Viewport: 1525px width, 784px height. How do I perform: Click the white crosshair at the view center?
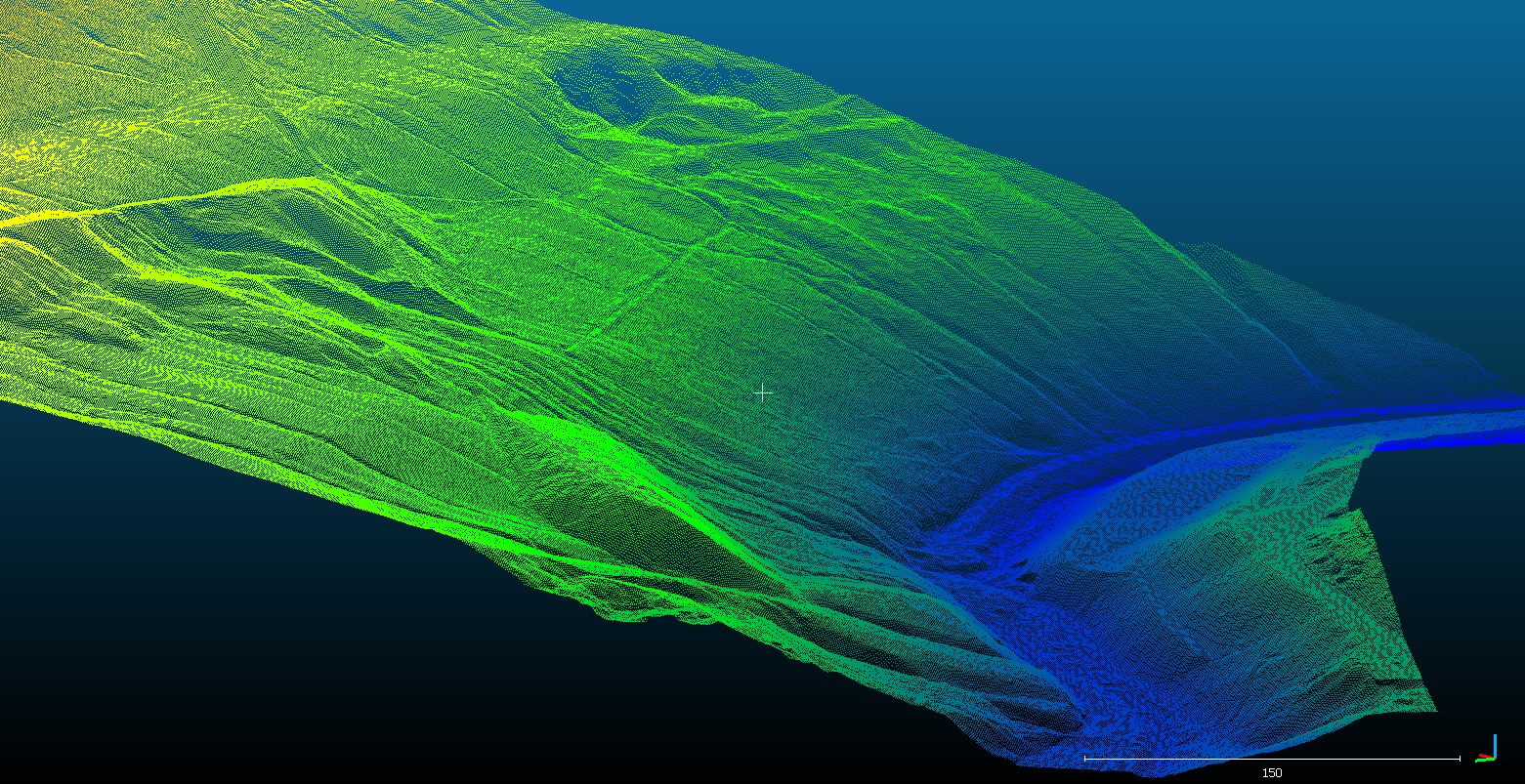(x=763, y=392)
